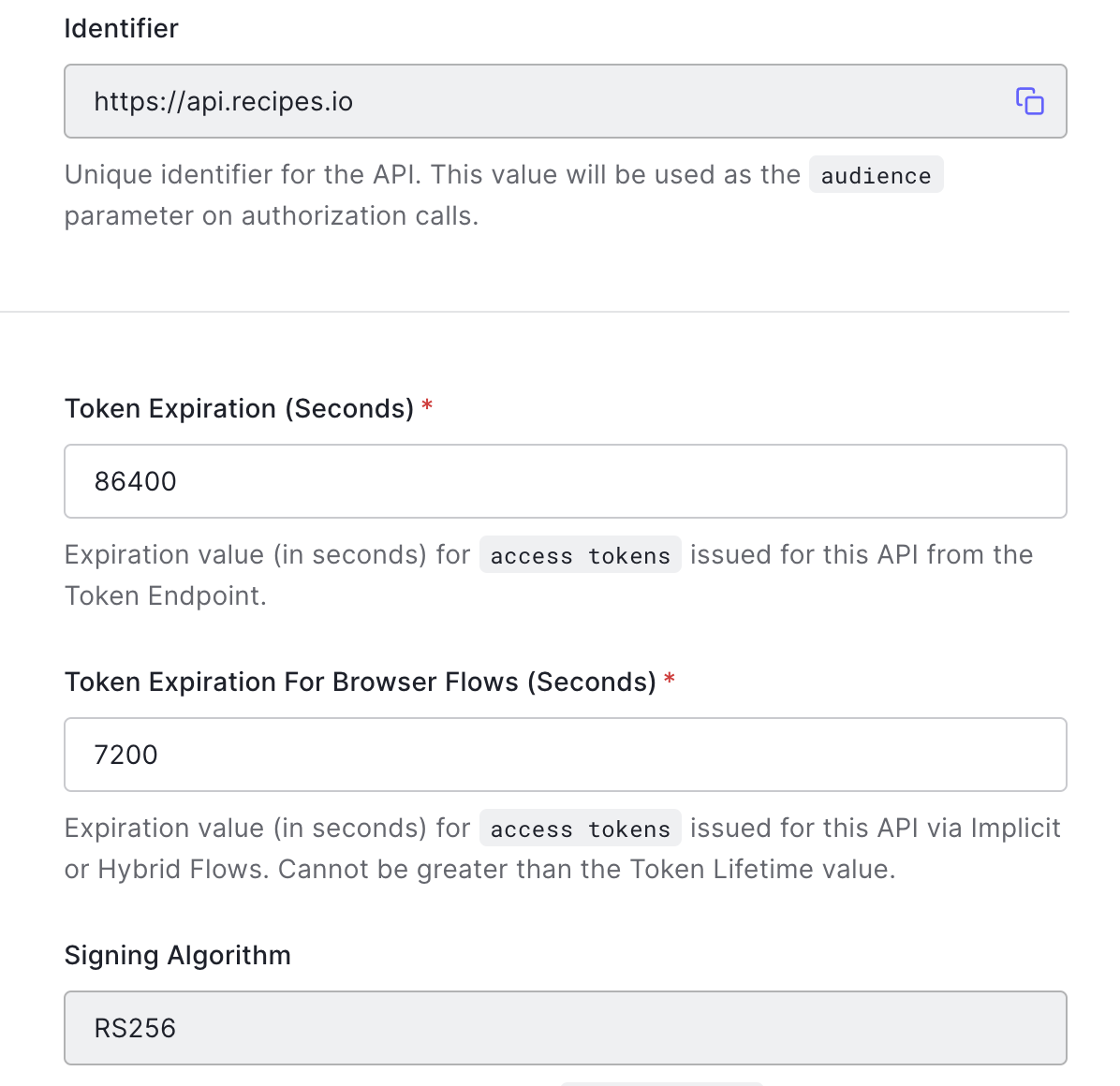
Task: Click the Identifier section heading
Action: click(x=121, y=29)
